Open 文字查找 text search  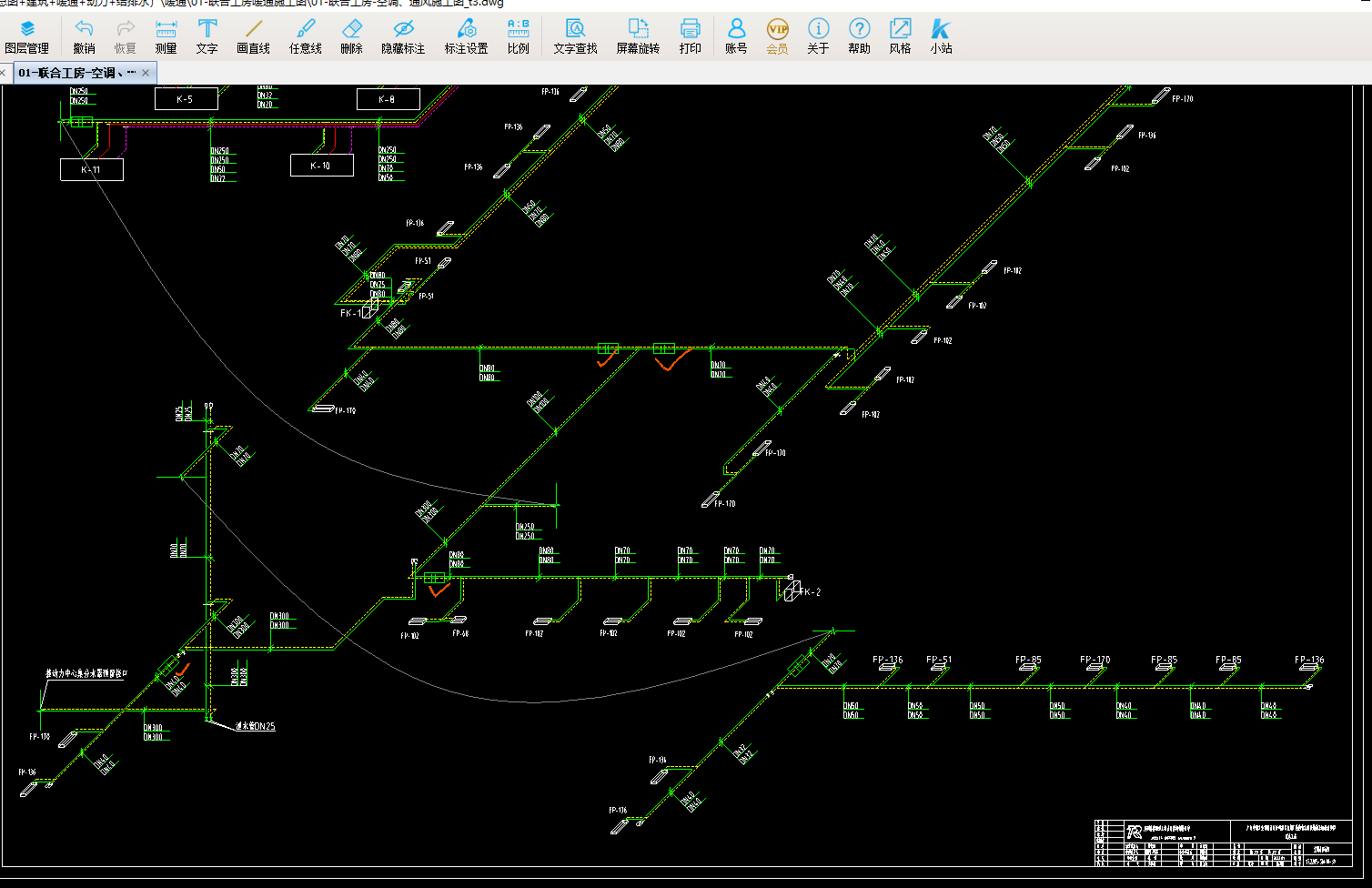coord(575,36)
